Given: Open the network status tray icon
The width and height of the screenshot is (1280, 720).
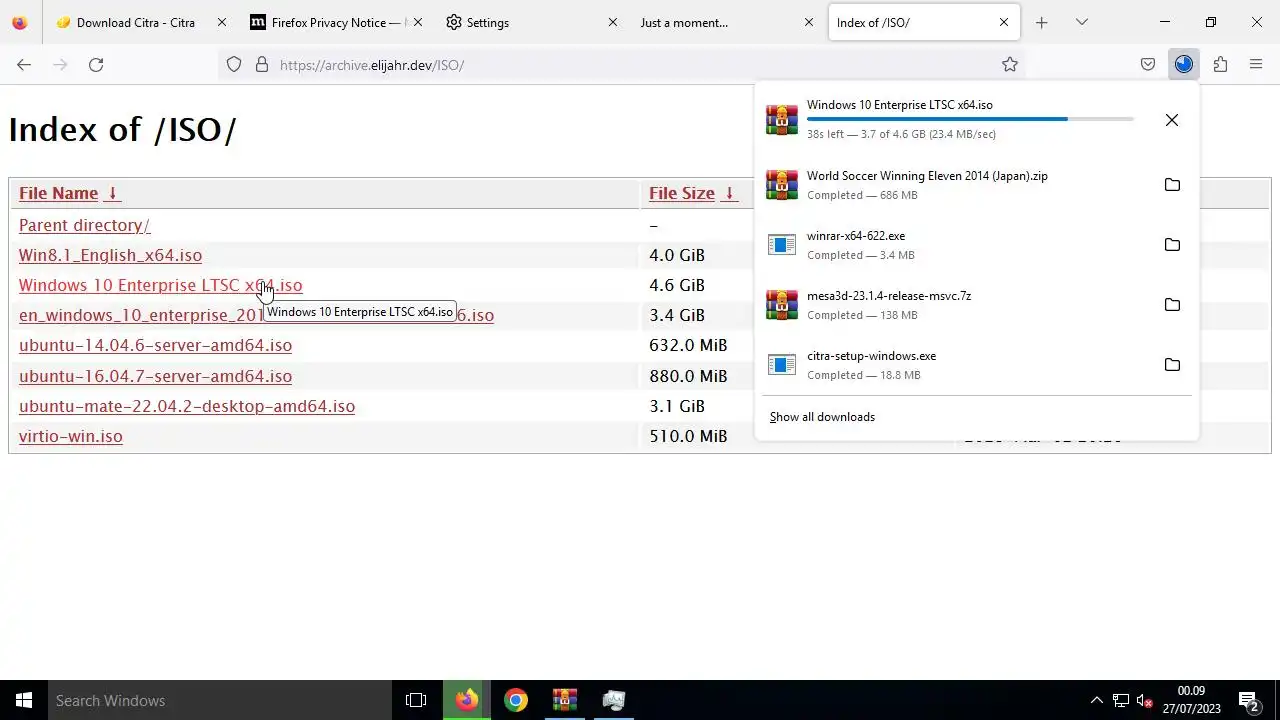Looking at the screenshot, I should coord(1121,700).
